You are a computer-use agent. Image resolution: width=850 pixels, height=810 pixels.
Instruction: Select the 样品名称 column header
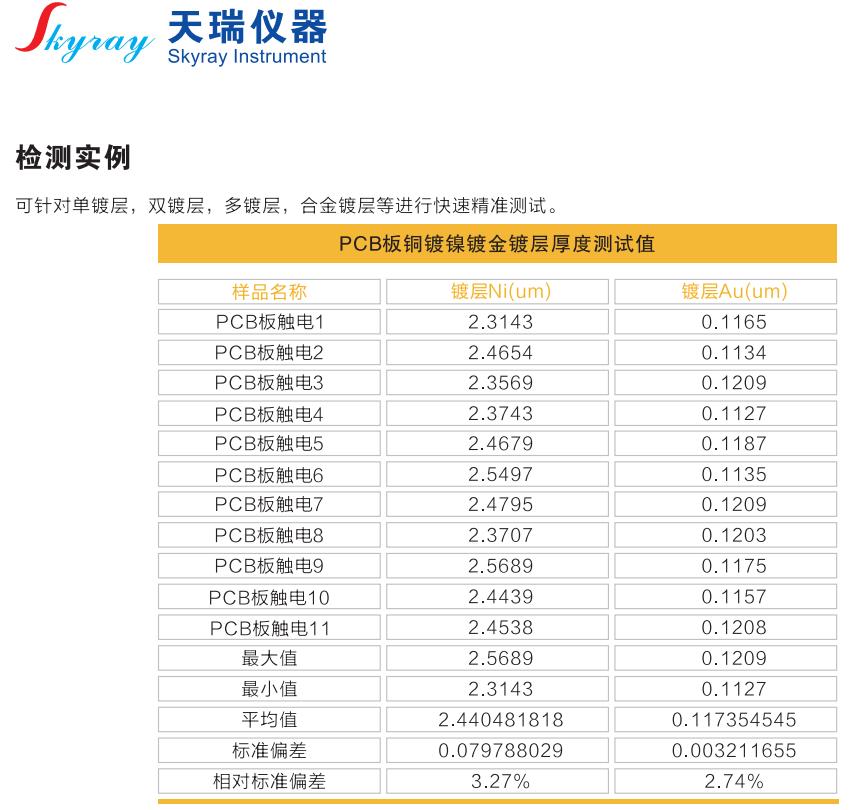(x=269, y=292)
